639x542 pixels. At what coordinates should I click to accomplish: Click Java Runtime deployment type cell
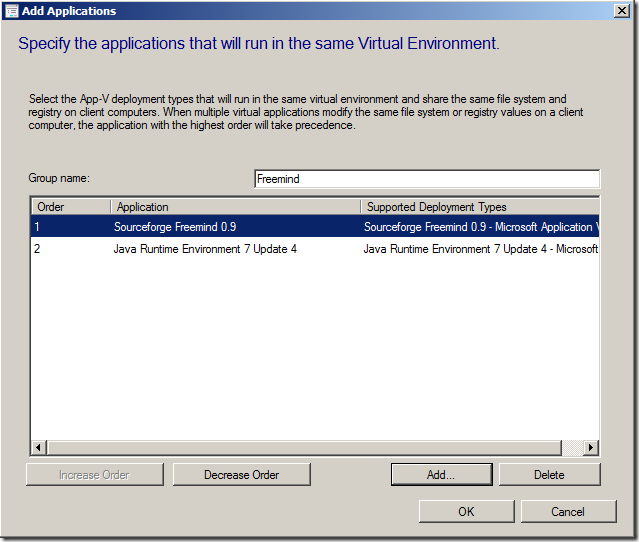pyautogui.click(x=480, y=249)
